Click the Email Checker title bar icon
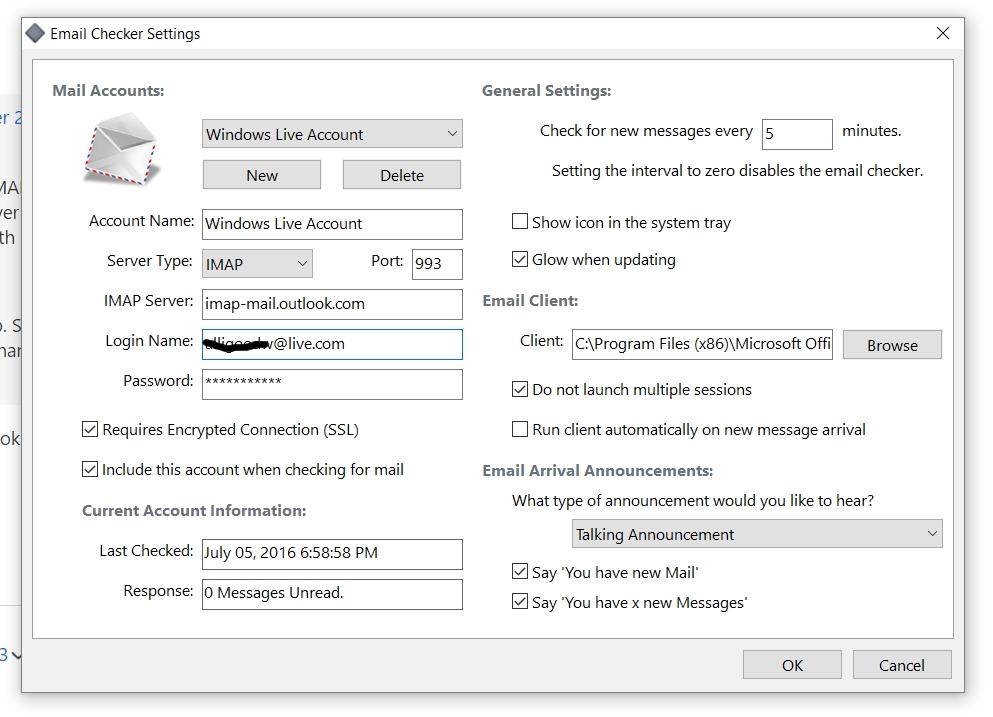Screen dimensions: 993x717 point(36,33)
